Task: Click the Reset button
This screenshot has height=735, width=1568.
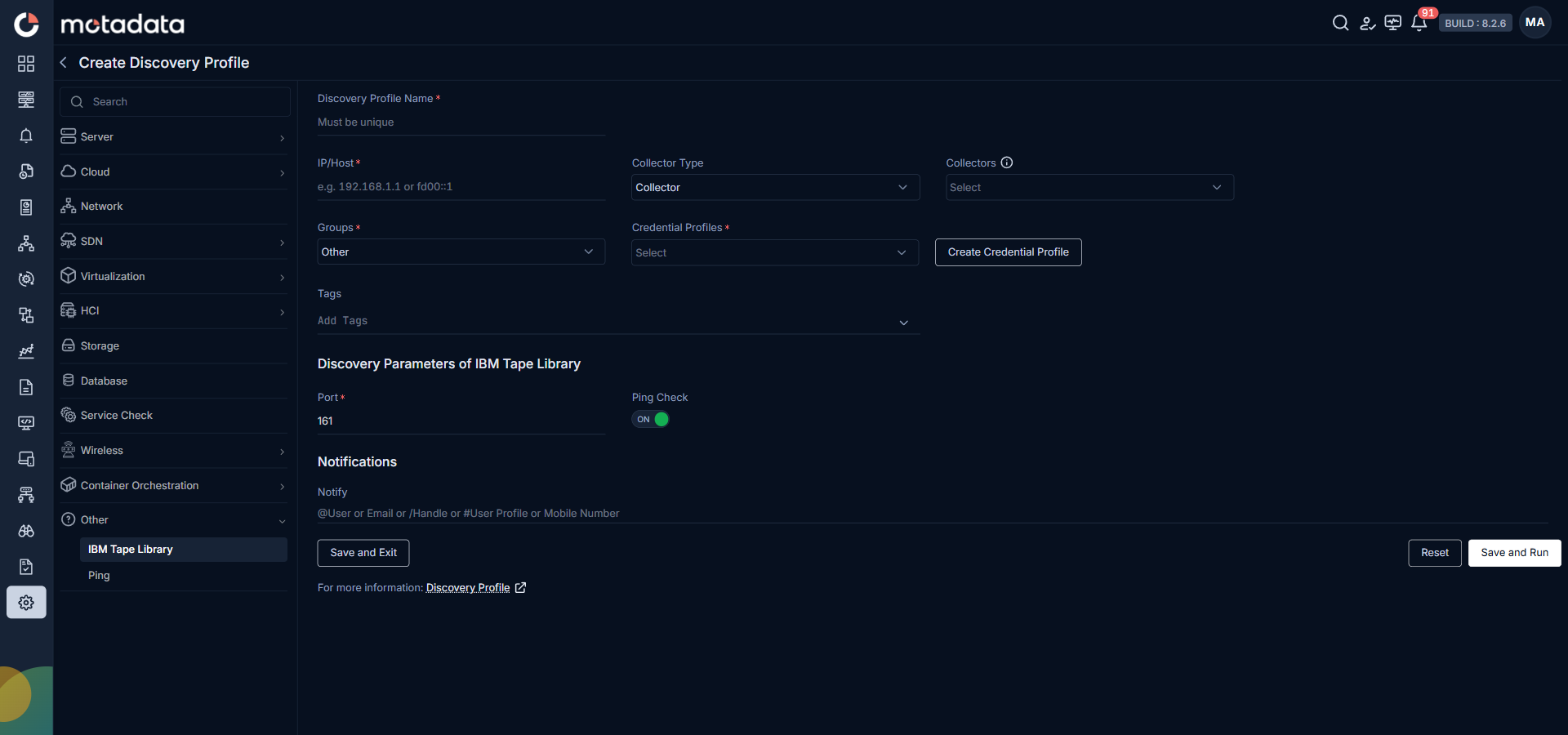Action: tap(1435, 553)
